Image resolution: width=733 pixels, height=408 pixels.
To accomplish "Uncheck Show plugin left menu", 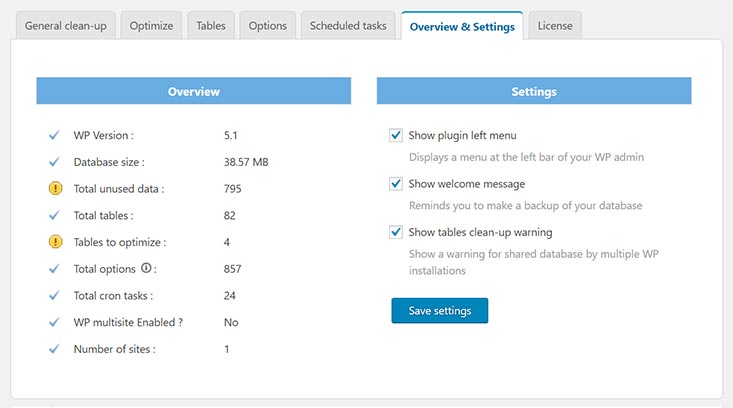I will (396, 135).
